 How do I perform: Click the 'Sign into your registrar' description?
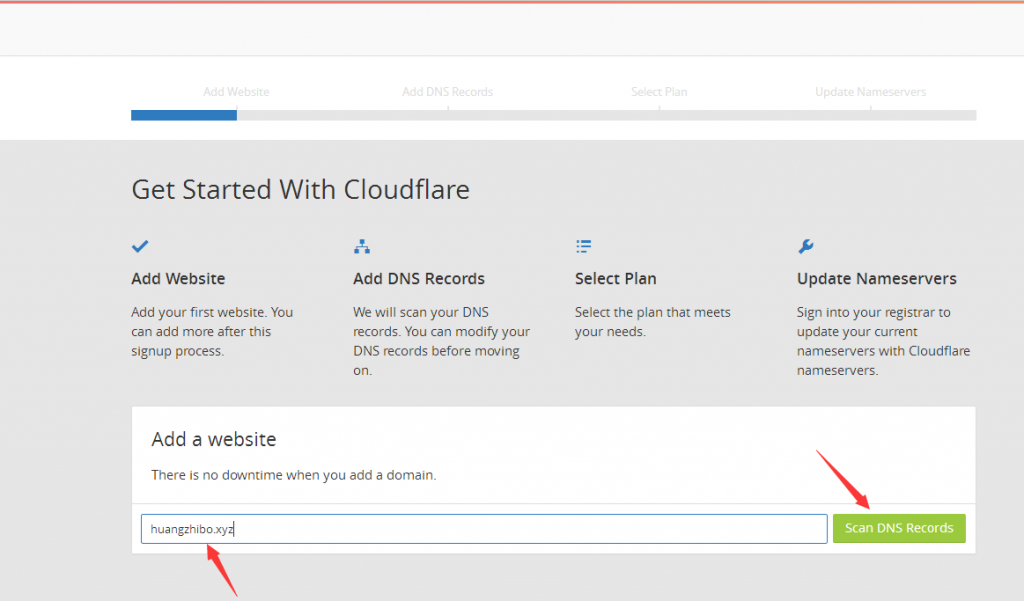click(x=883, y=341)
